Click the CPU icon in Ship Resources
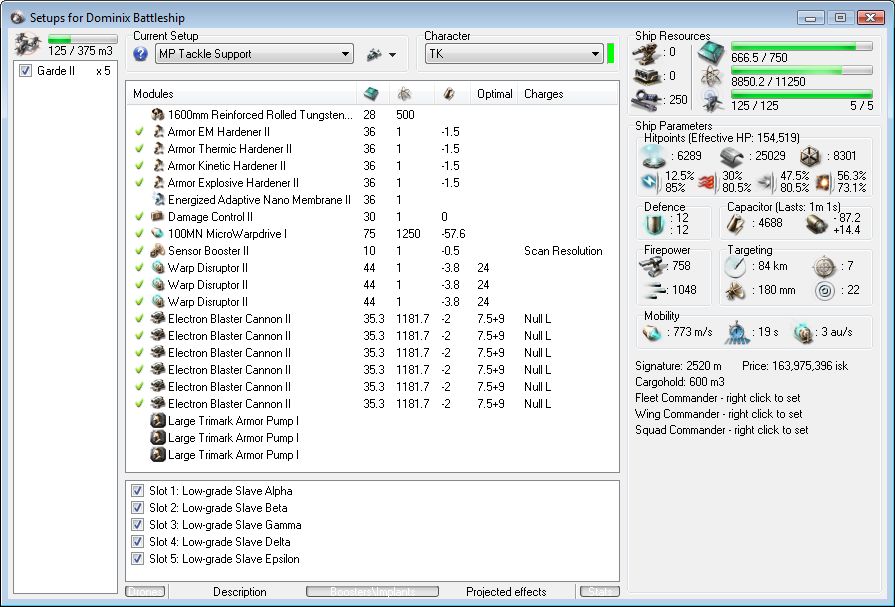The width and height of the screenshot is (895, 607). point(711,53)
